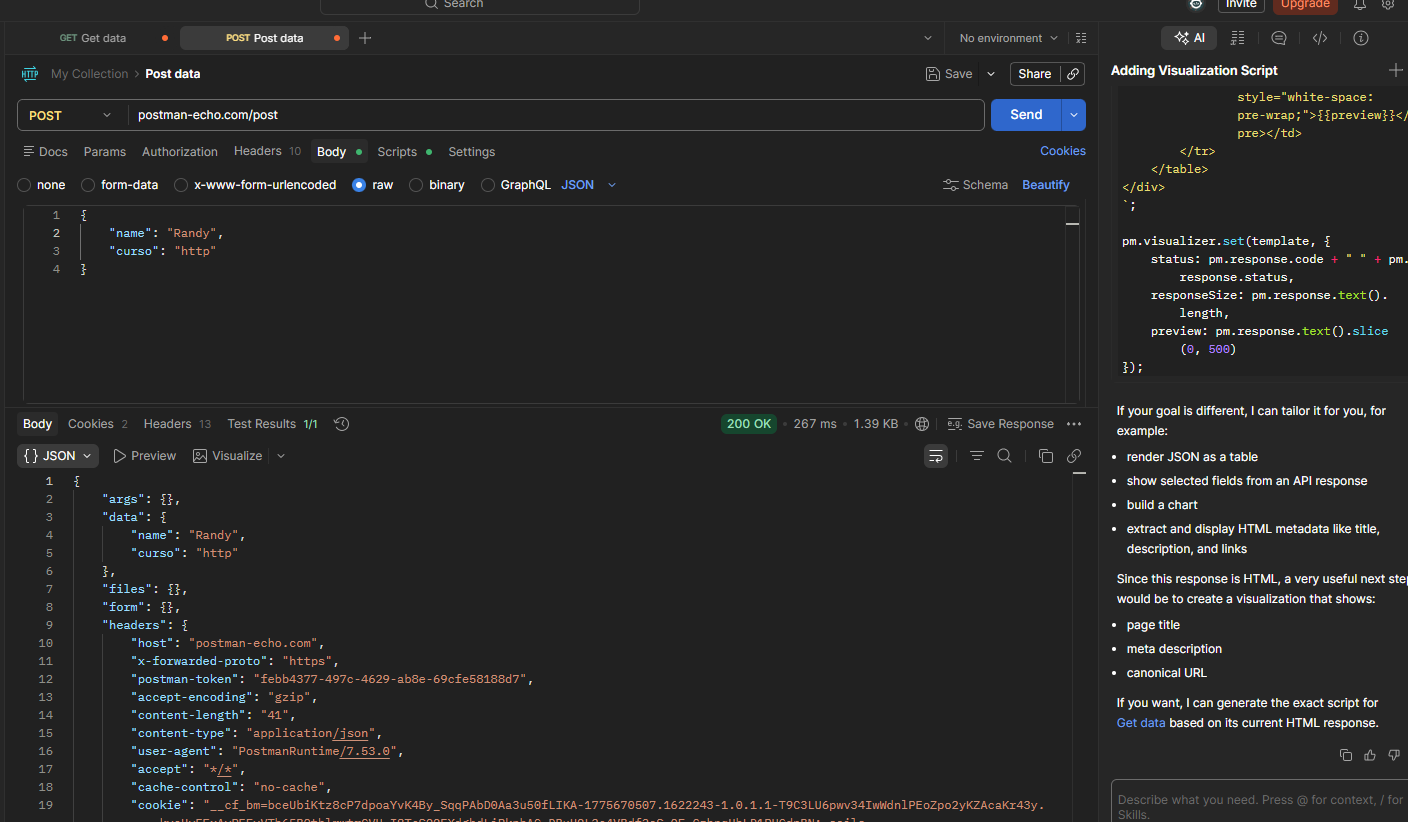Toggle word wrap in response viewer
Viewport: 1408px width, 822px height.
tap(935, 456)
